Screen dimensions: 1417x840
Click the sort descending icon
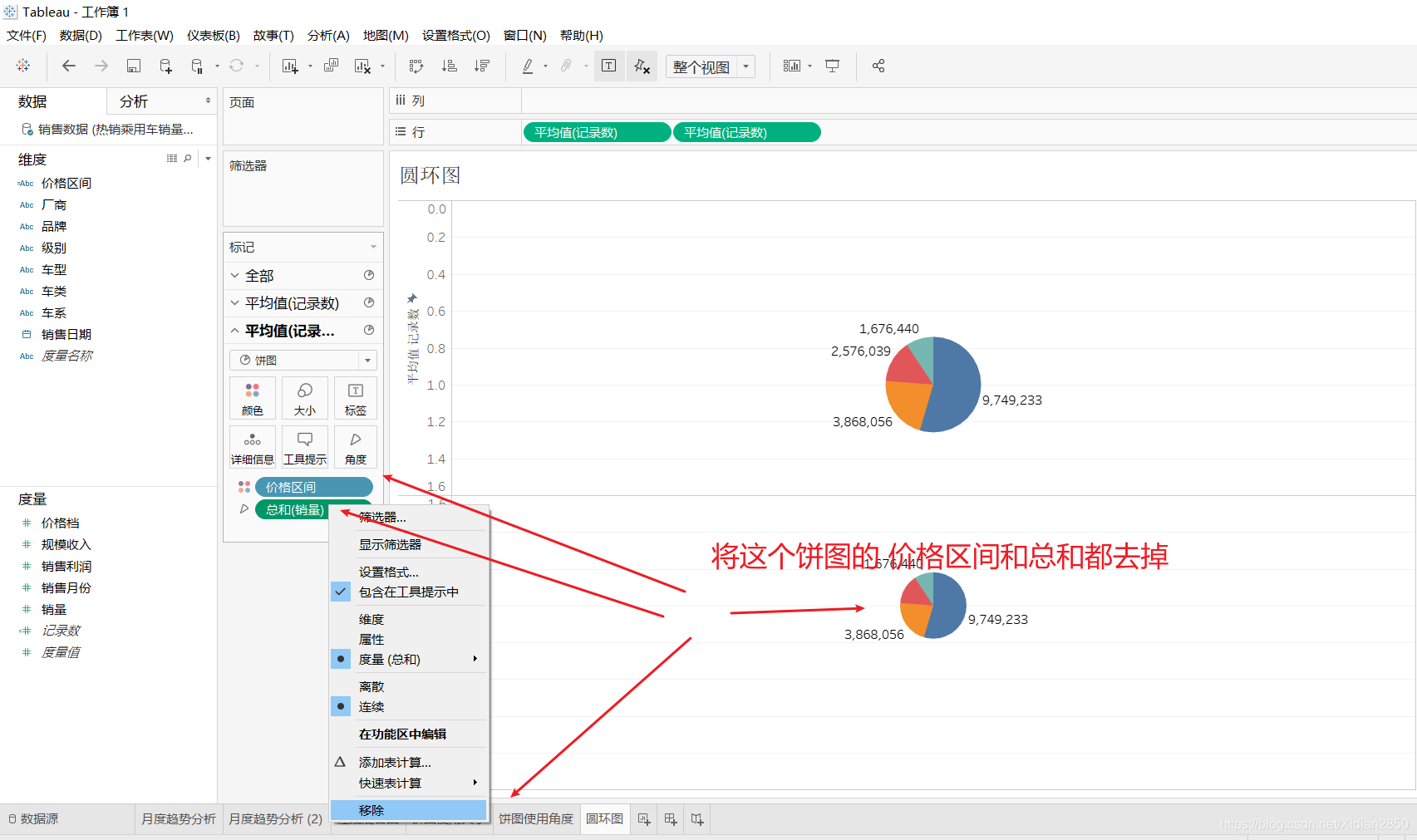[x=481, y=66]
